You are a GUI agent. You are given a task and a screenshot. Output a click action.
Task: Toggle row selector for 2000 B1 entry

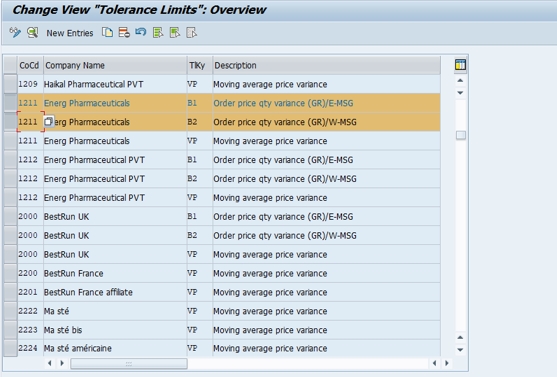[x=10, y=216]
